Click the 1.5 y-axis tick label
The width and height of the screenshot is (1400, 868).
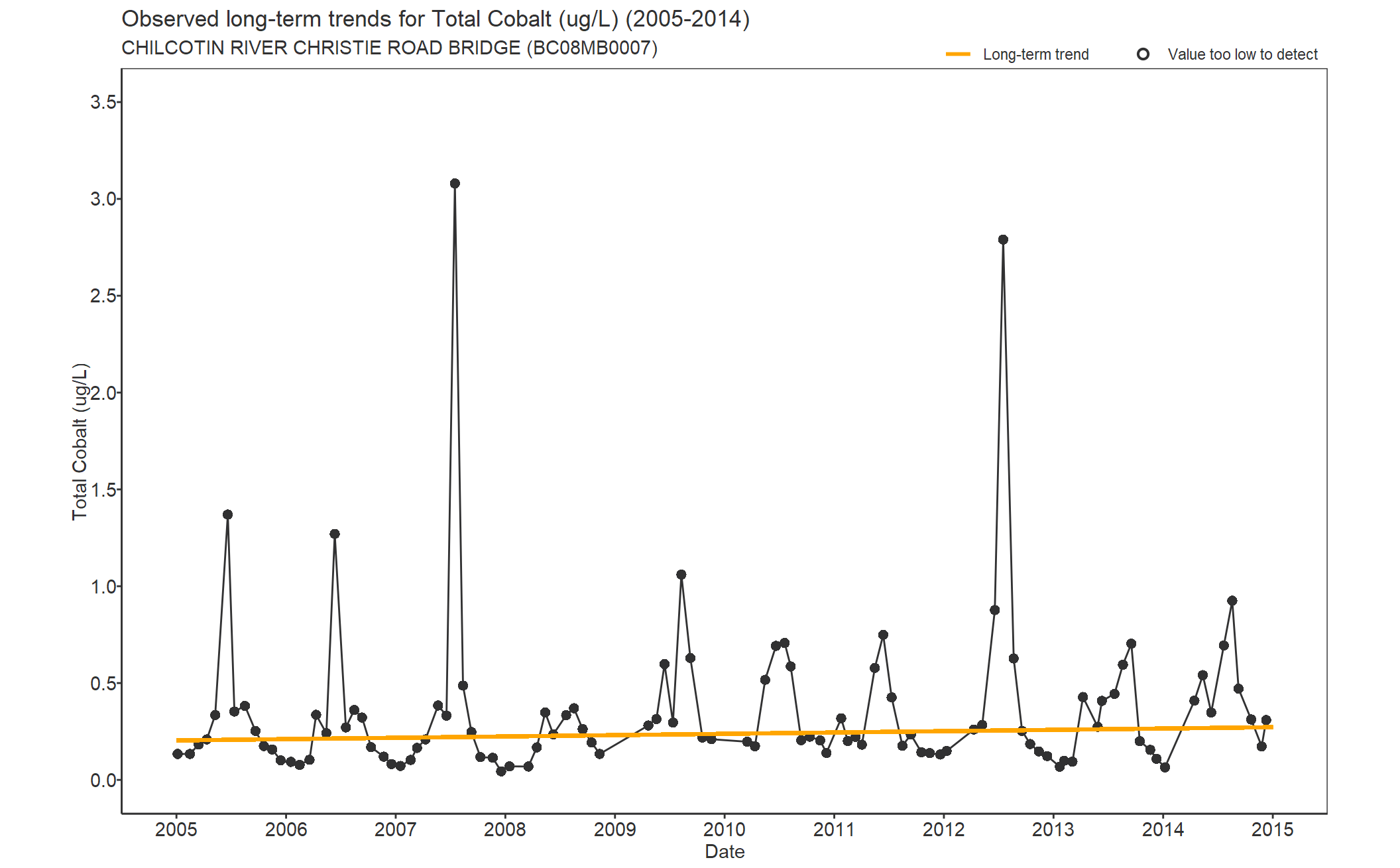[103, 490]
